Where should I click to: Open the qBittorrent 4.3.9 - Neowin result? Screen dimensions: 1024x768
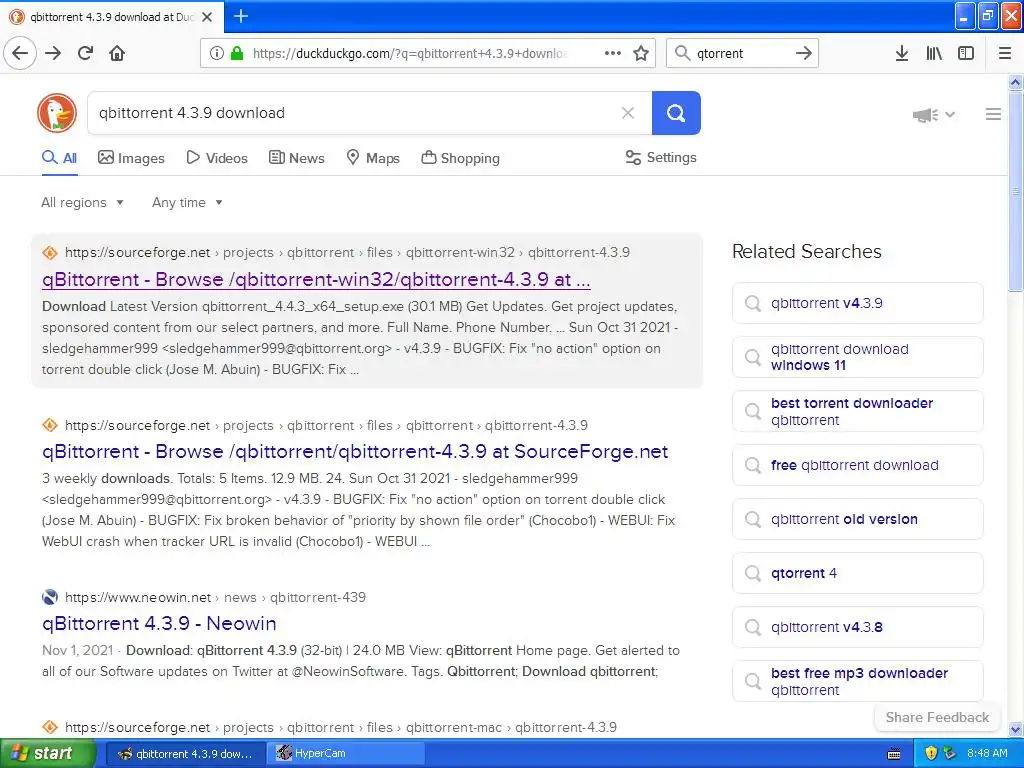[159, 623]
